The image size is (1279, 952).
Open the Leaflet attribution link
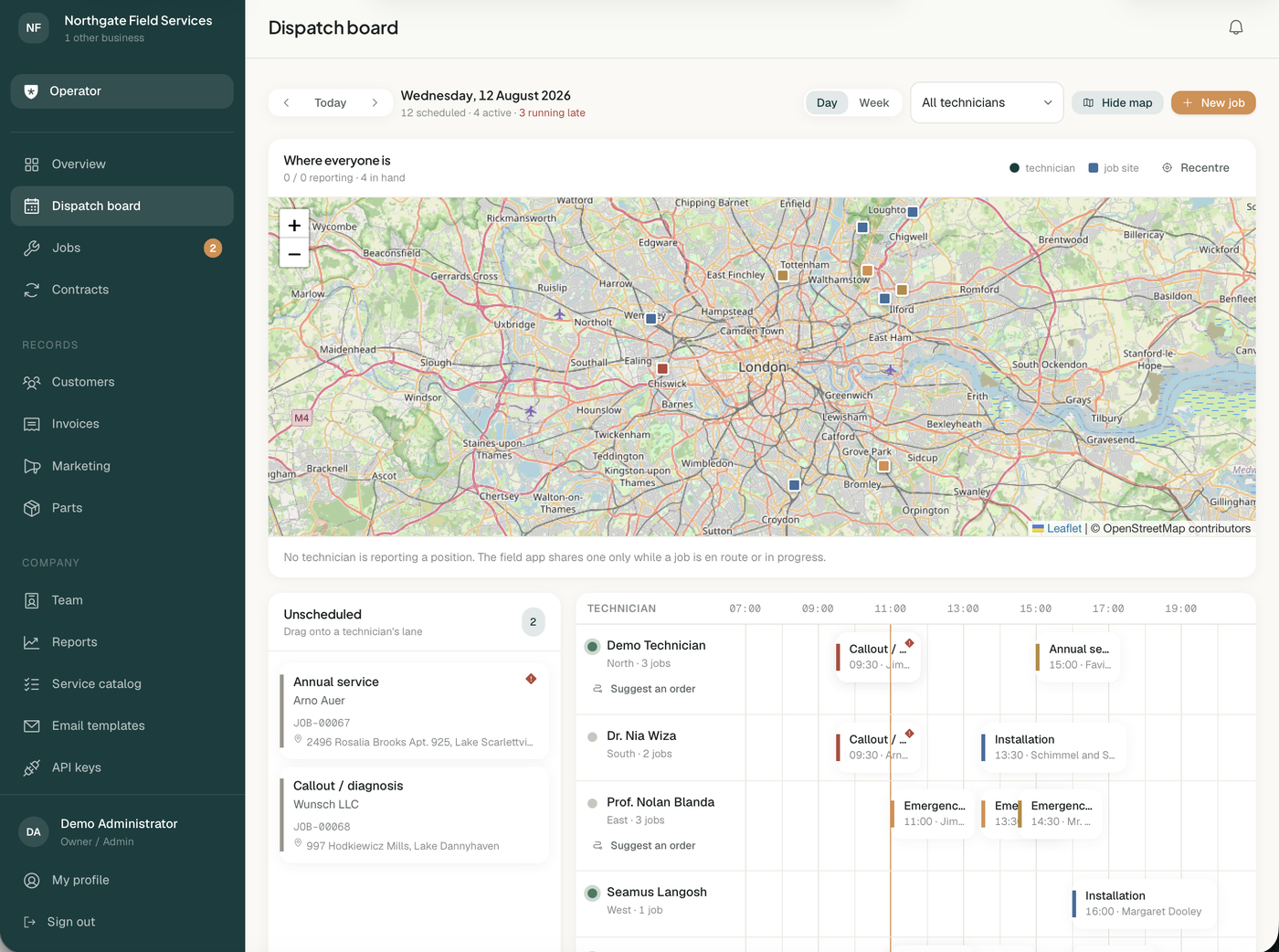pos(1064,528)
